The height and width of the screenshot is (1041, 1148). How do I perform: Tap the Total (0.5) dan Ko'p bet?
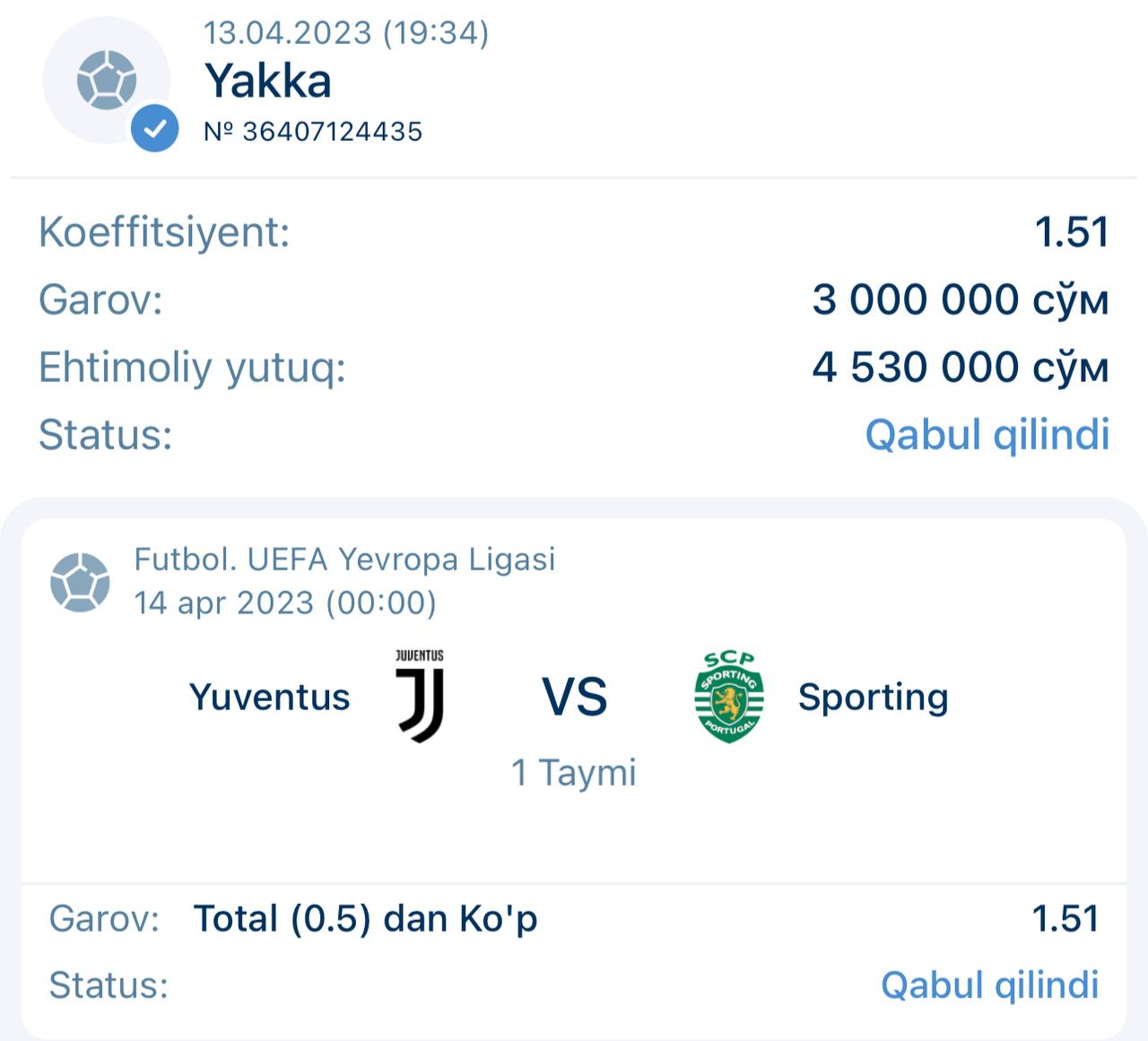coord(365,918)
